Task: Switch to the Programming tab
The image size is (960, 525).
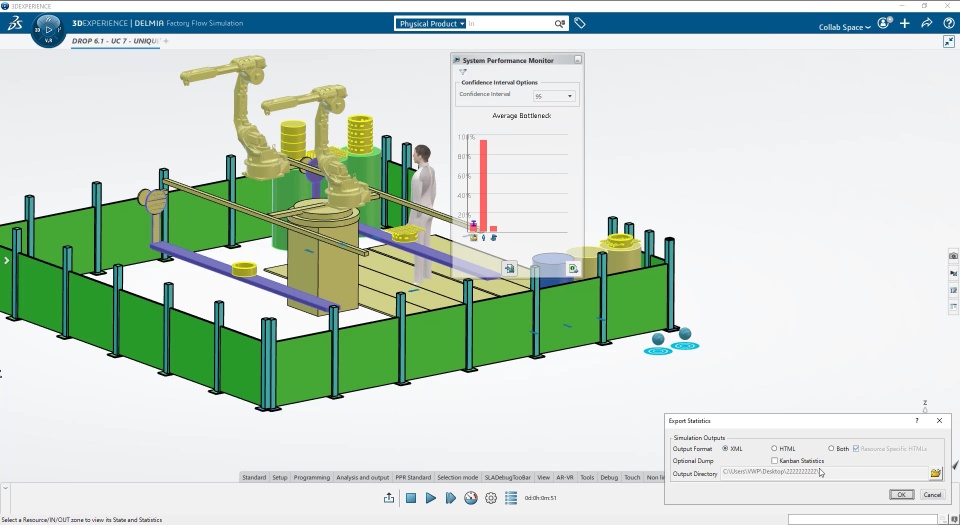Action: [312, 477]
